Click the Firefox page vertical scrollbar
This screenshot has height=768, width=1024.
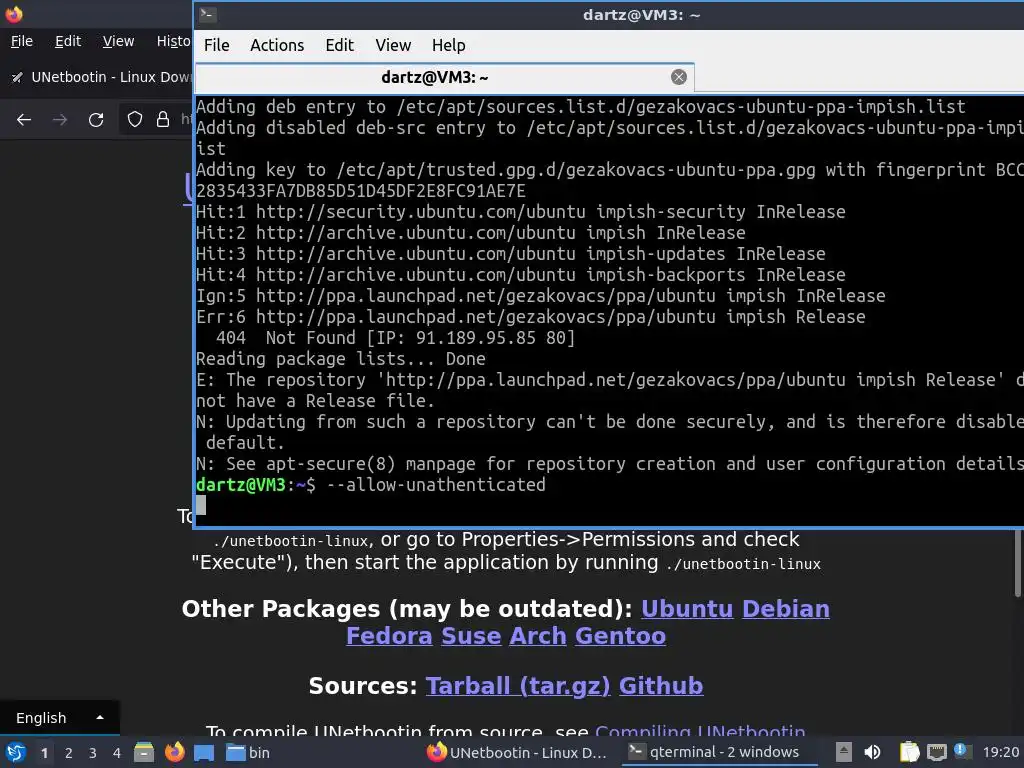(x=1017, y=562)
